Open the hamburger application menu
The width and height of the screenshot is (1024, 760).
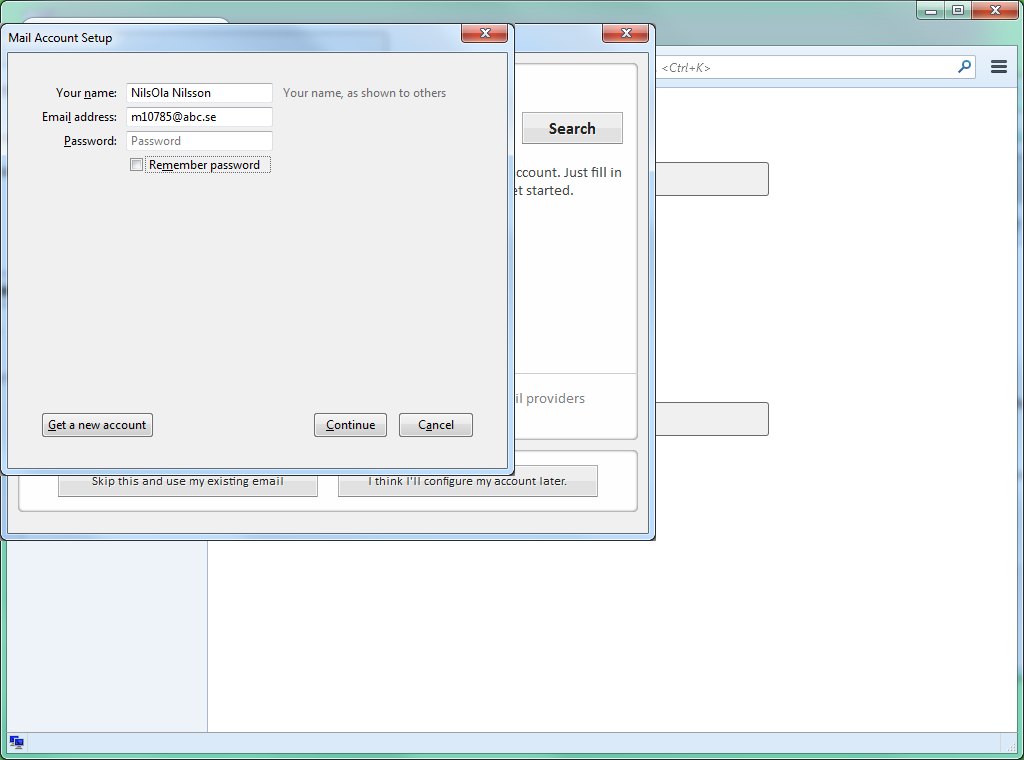point(998,67)
